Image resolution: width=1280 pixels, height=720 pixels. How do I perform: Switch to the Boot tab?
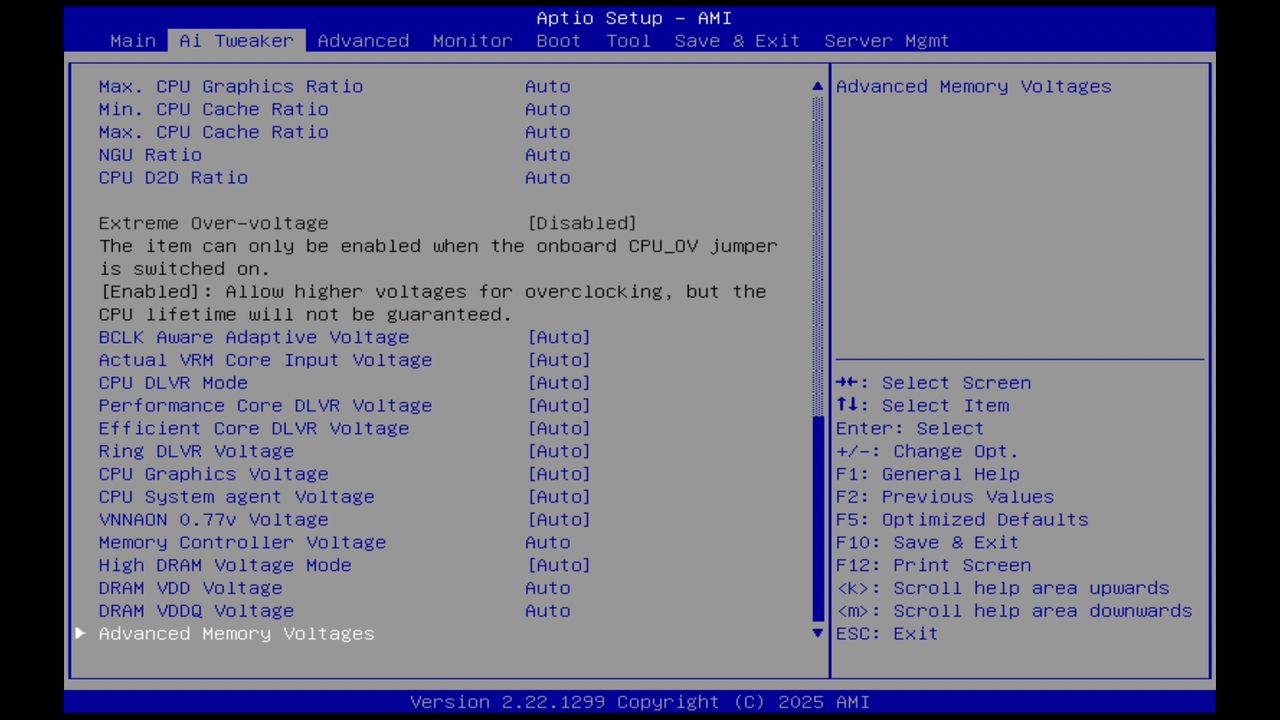[x=558, y=40]
